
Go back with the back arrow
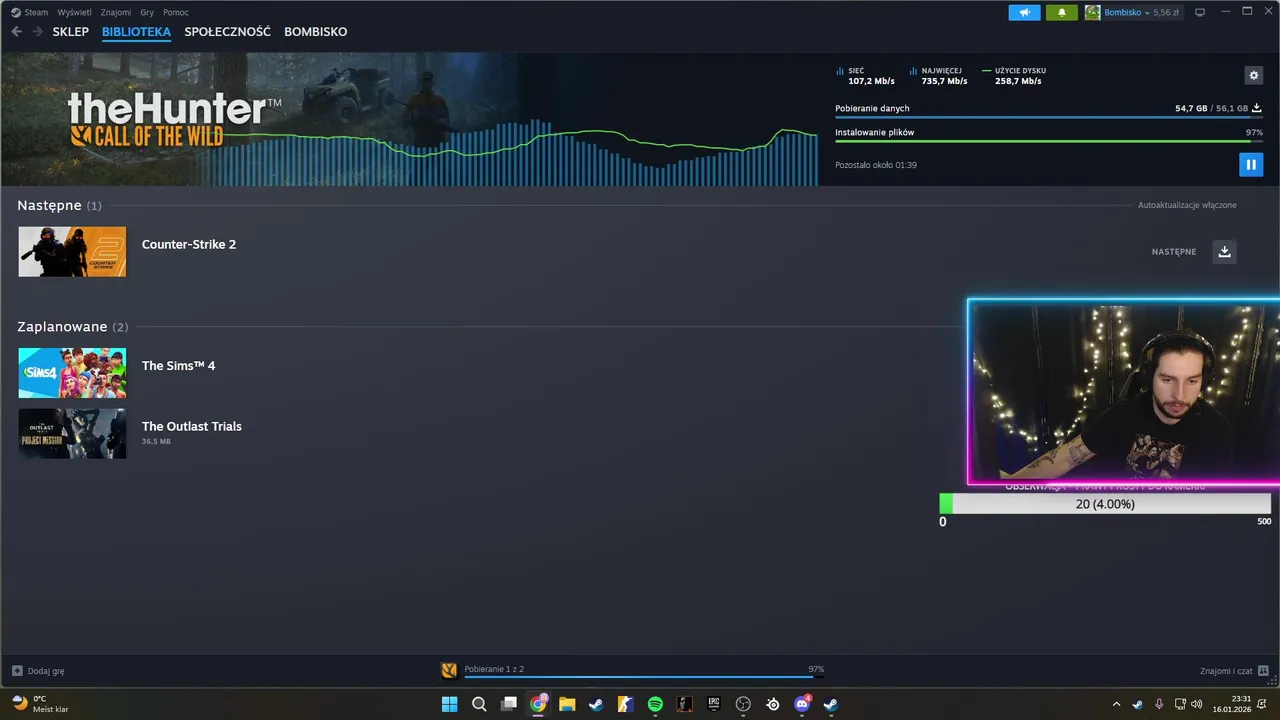click(x=16, y=32)
